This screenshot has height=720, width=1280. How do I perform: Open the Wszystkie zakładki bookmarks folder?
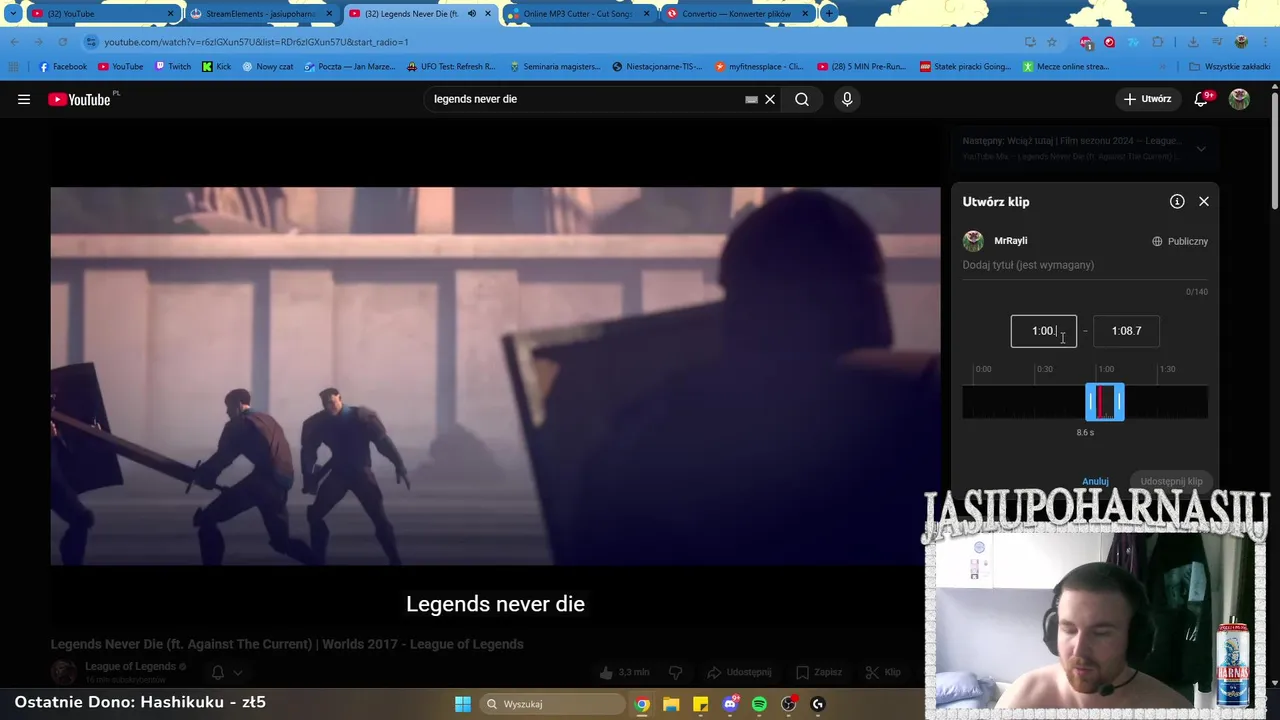click(x=1229, y=67)
